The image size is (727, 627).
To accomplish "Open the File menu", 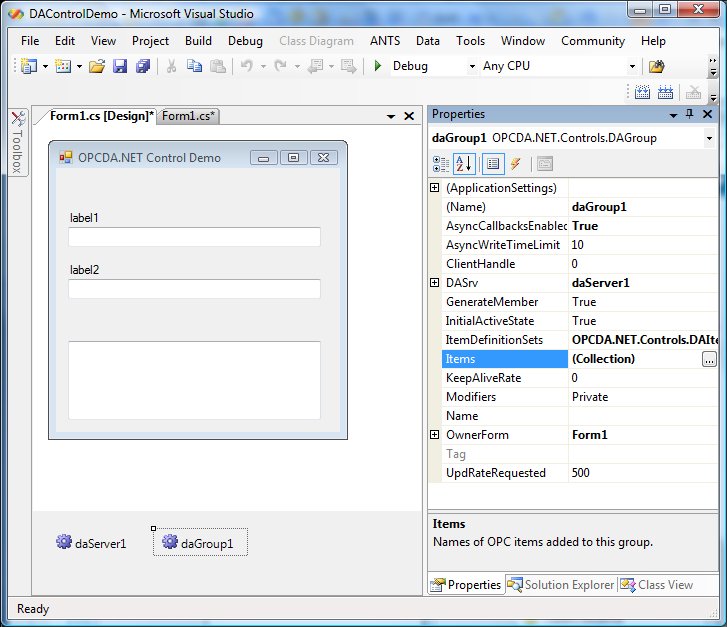I will coord(30,41).
